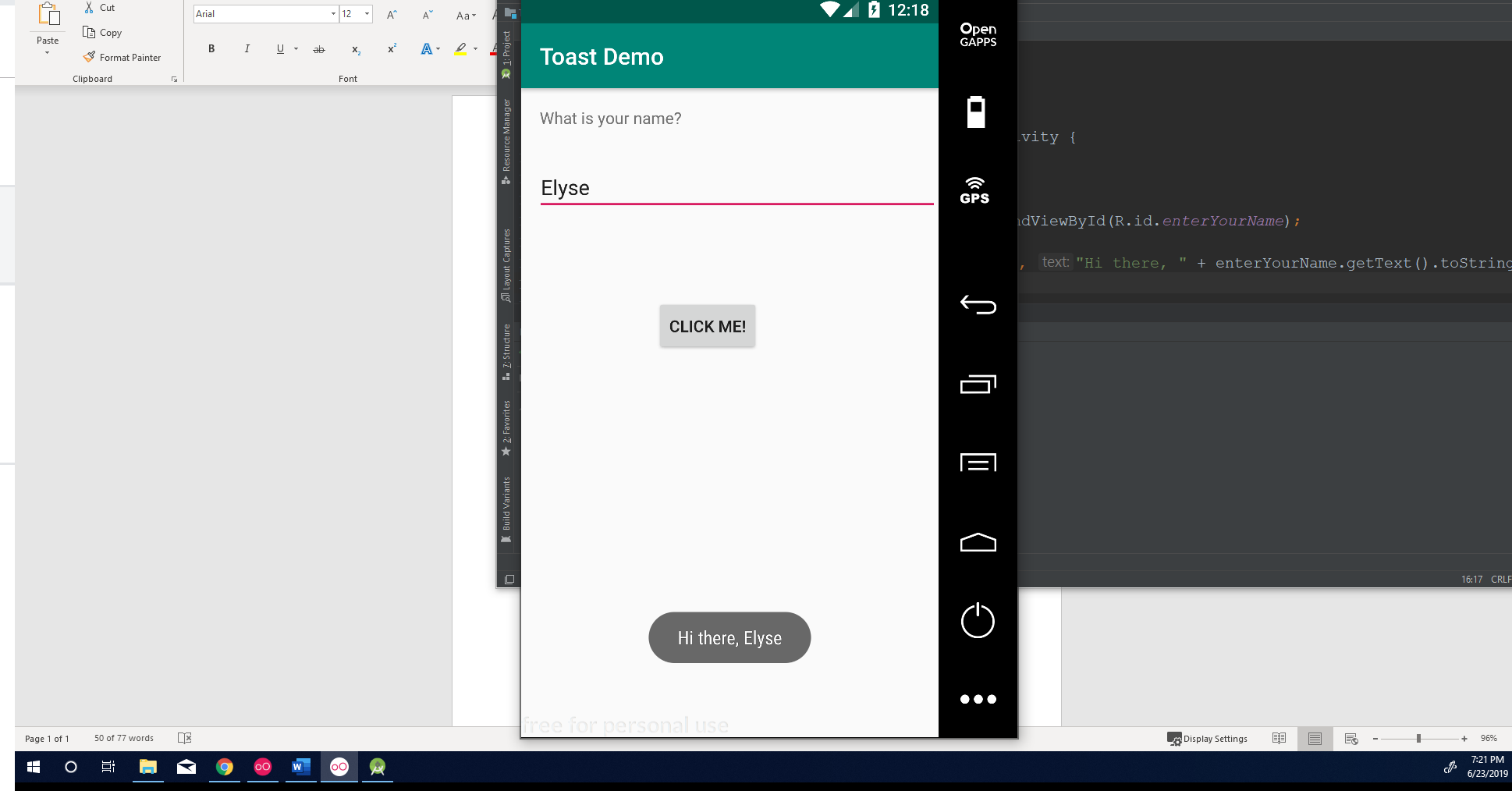Click the name input field containing Elyse
The height and width of the screenshot is (791, 1512).
pos(736,188)
